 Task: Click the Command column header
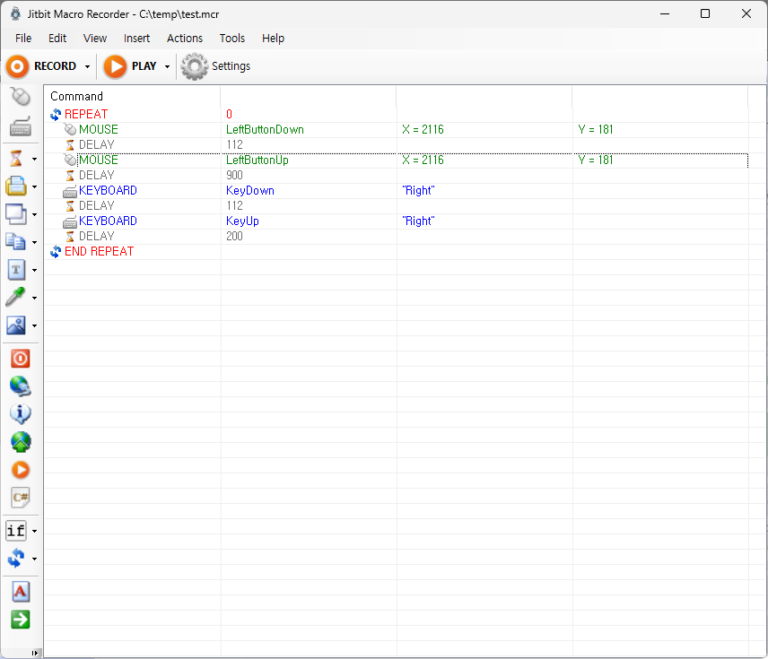(x=132, y=96)
